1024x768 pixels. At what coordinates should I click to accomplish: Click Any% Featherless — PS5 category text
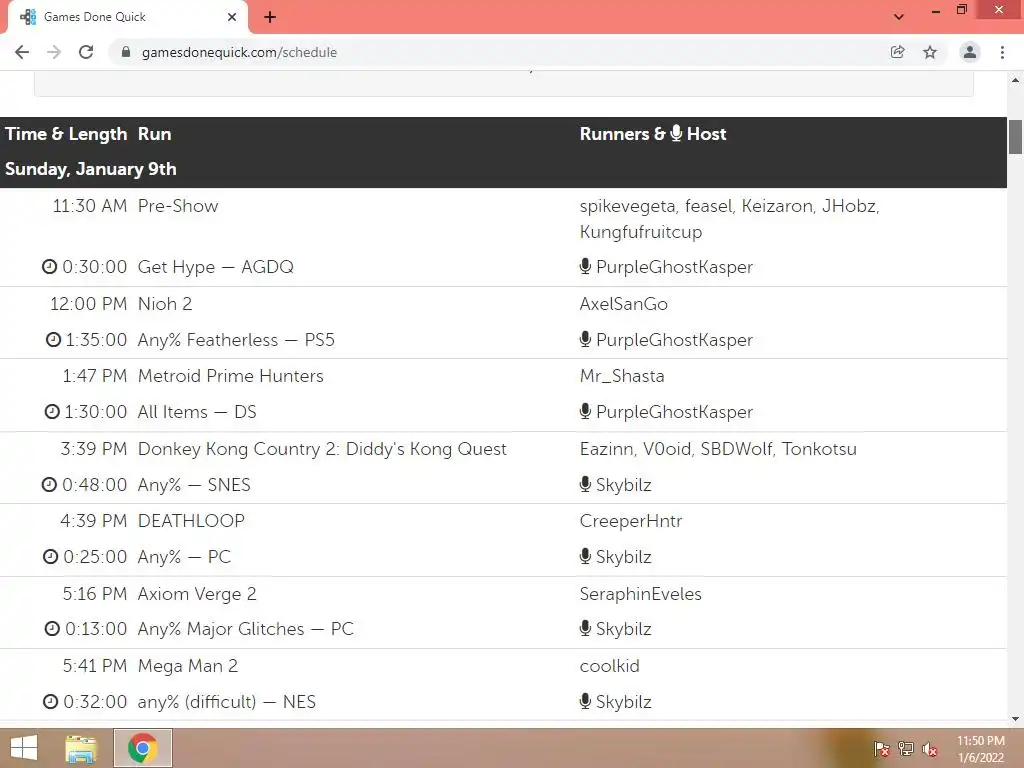[x=236, y=340]
